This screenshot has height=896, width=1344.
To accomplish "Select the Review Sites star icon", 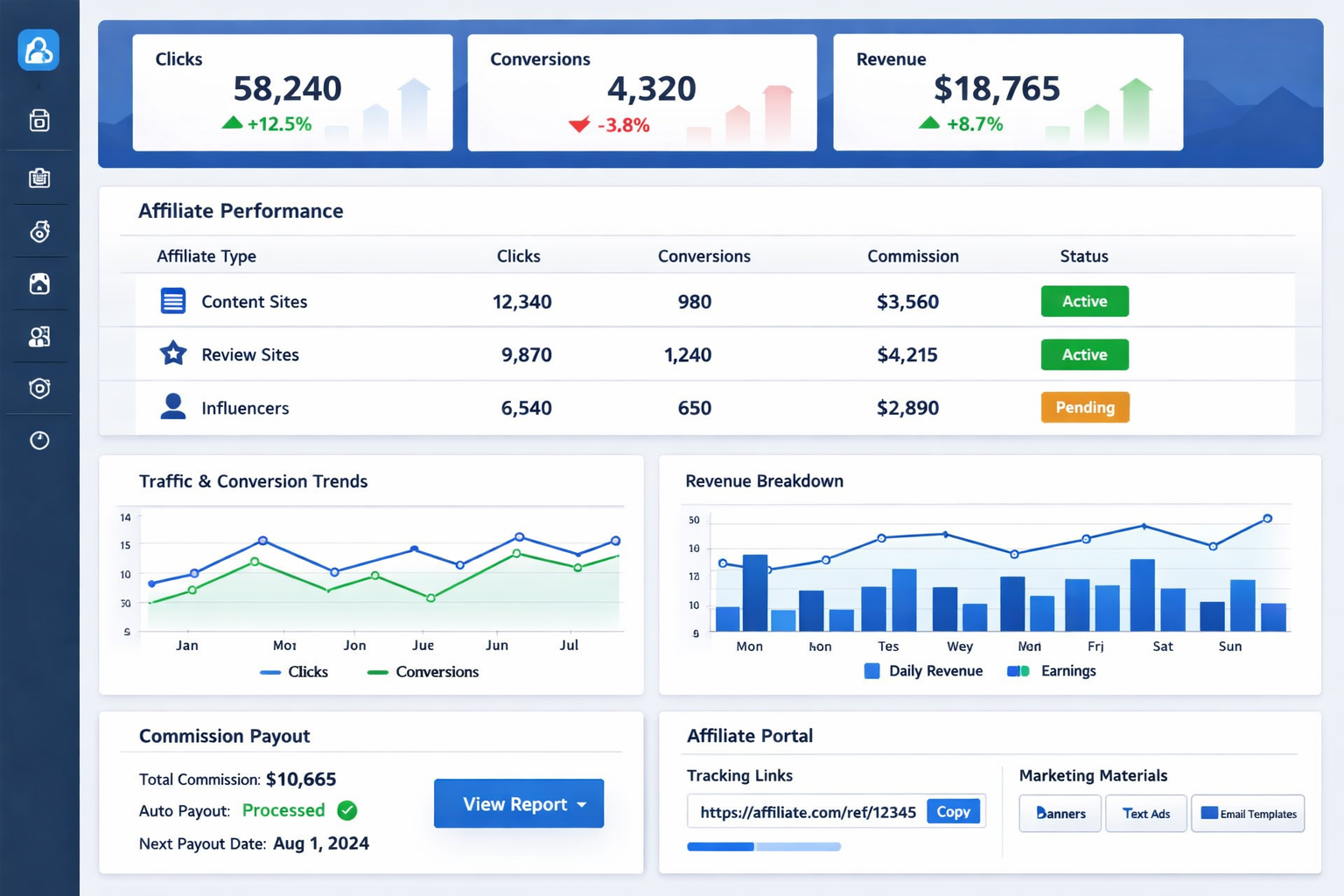I will click(x=172, y=353).
